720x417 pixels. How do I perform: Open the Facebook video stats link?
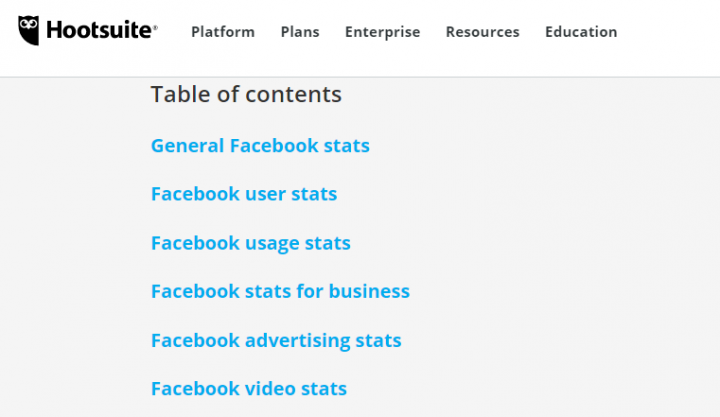(x=249, y=389)
